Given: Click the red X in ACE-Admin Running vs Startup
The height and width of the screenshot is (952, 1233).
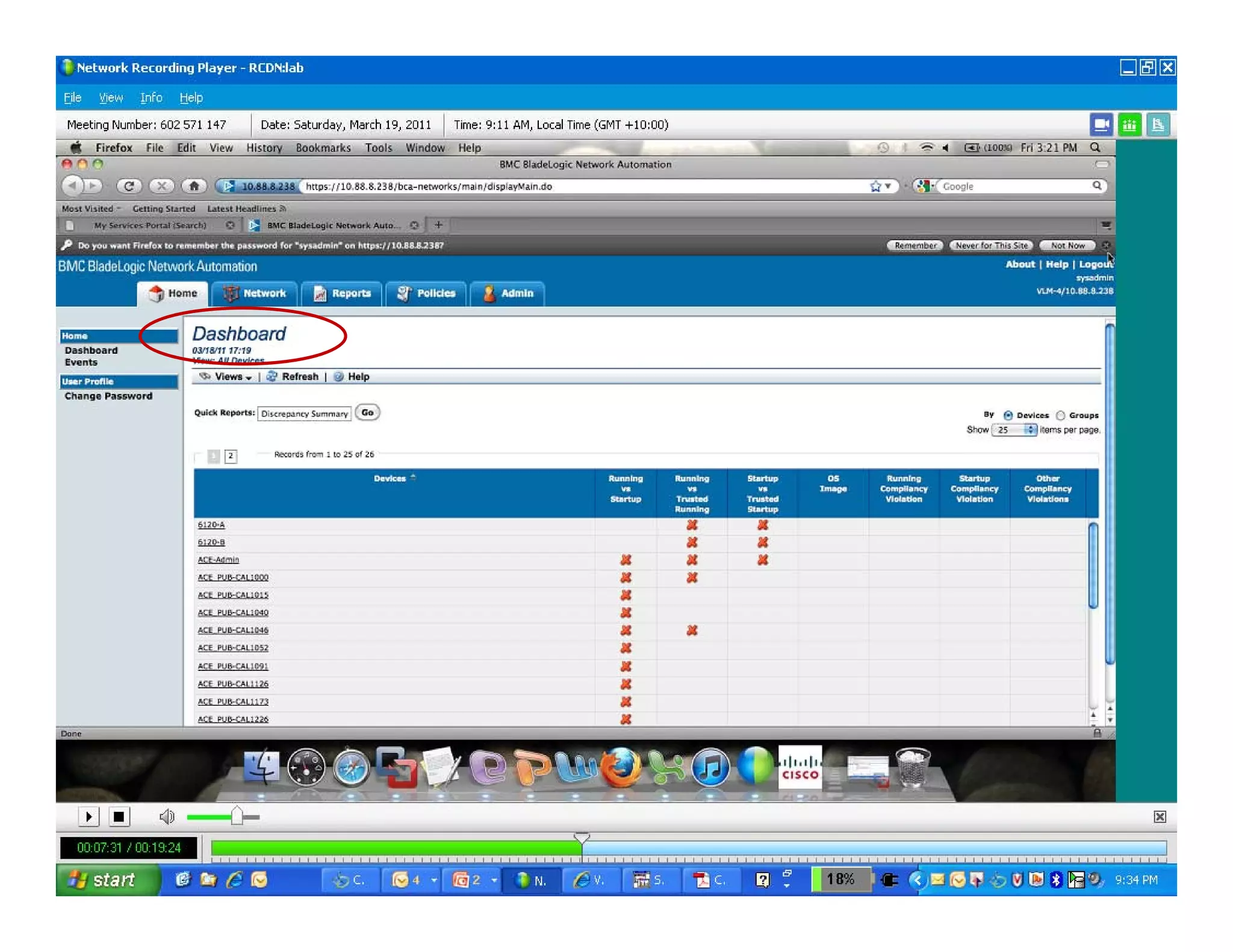Looking at the screenshot, I should [x=626, y=560].
